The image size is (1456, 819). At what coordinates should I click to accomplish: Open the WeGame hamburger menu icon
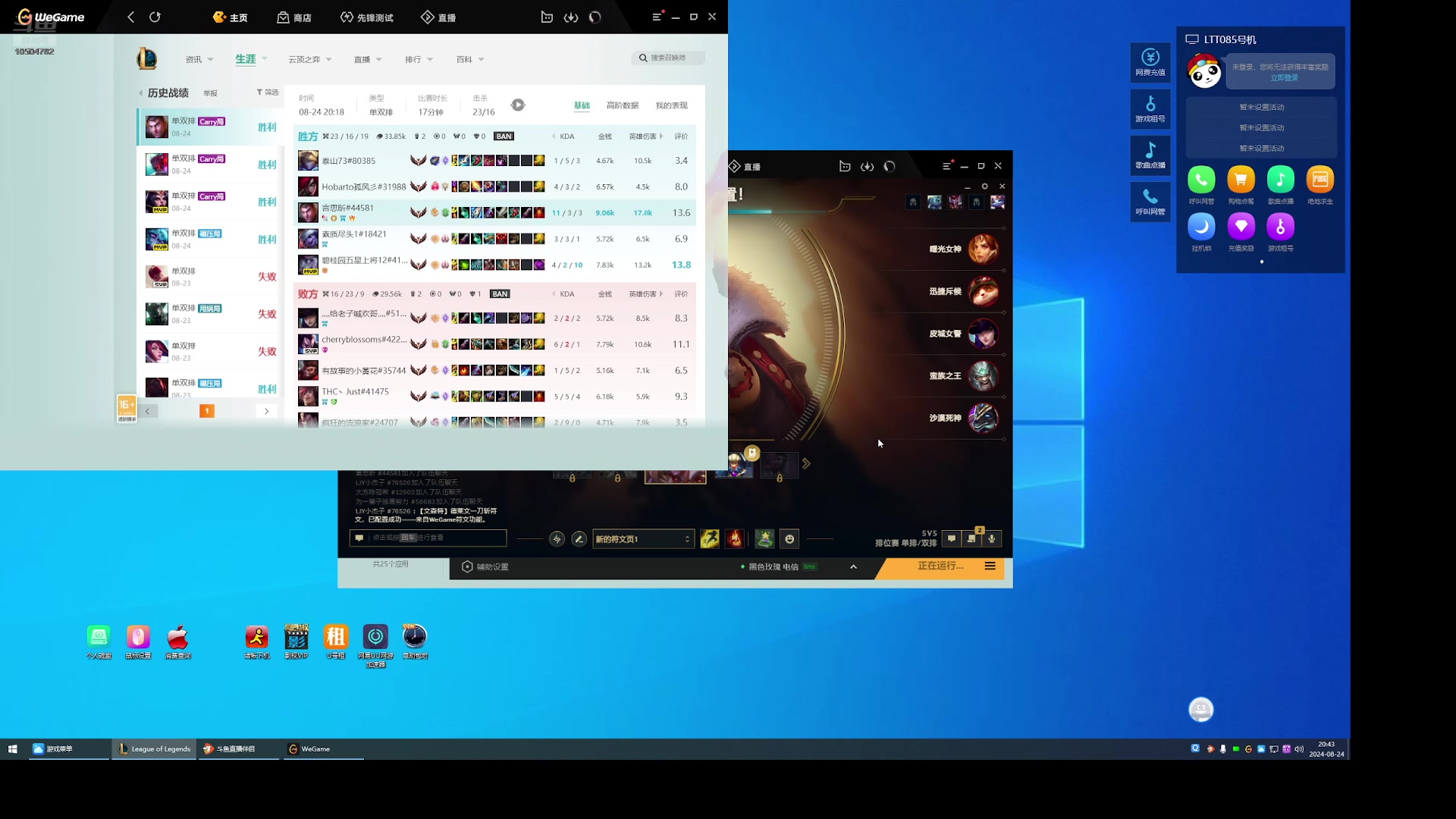point(657,17)
